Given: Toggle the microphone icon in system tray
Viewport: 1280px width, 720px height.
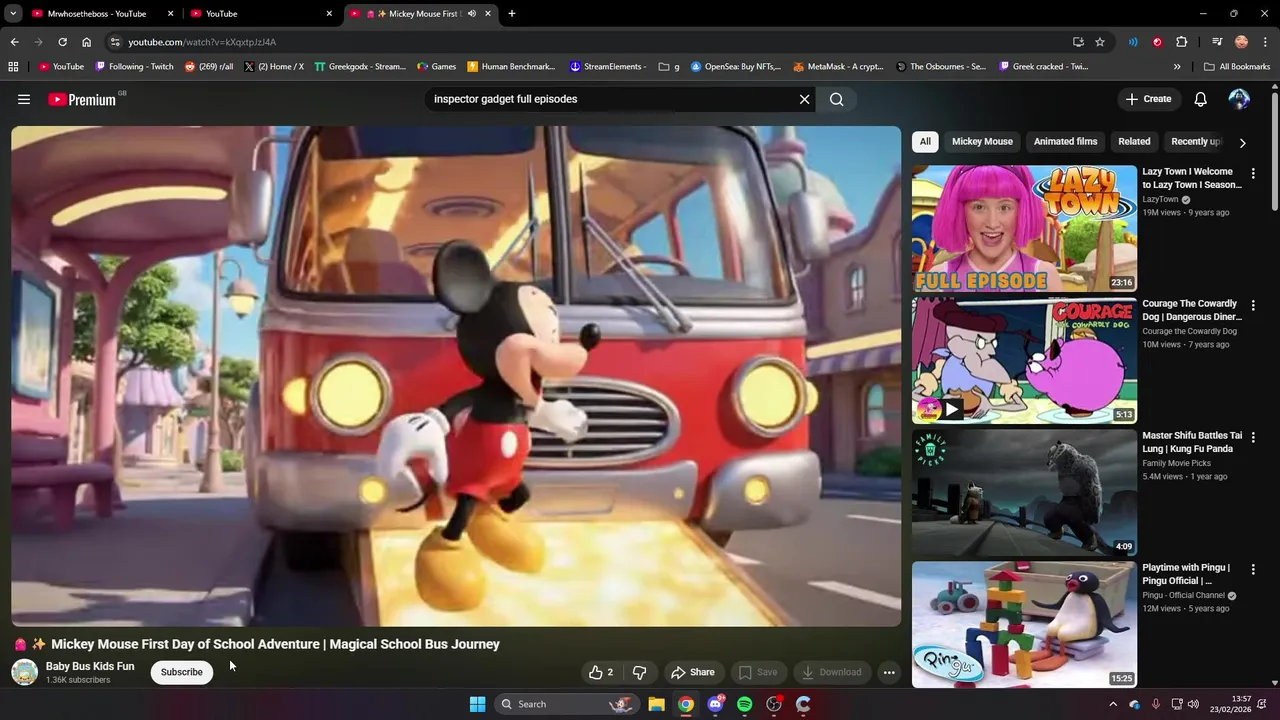Looking at the screenshot, I should (x=1155, y=704).
